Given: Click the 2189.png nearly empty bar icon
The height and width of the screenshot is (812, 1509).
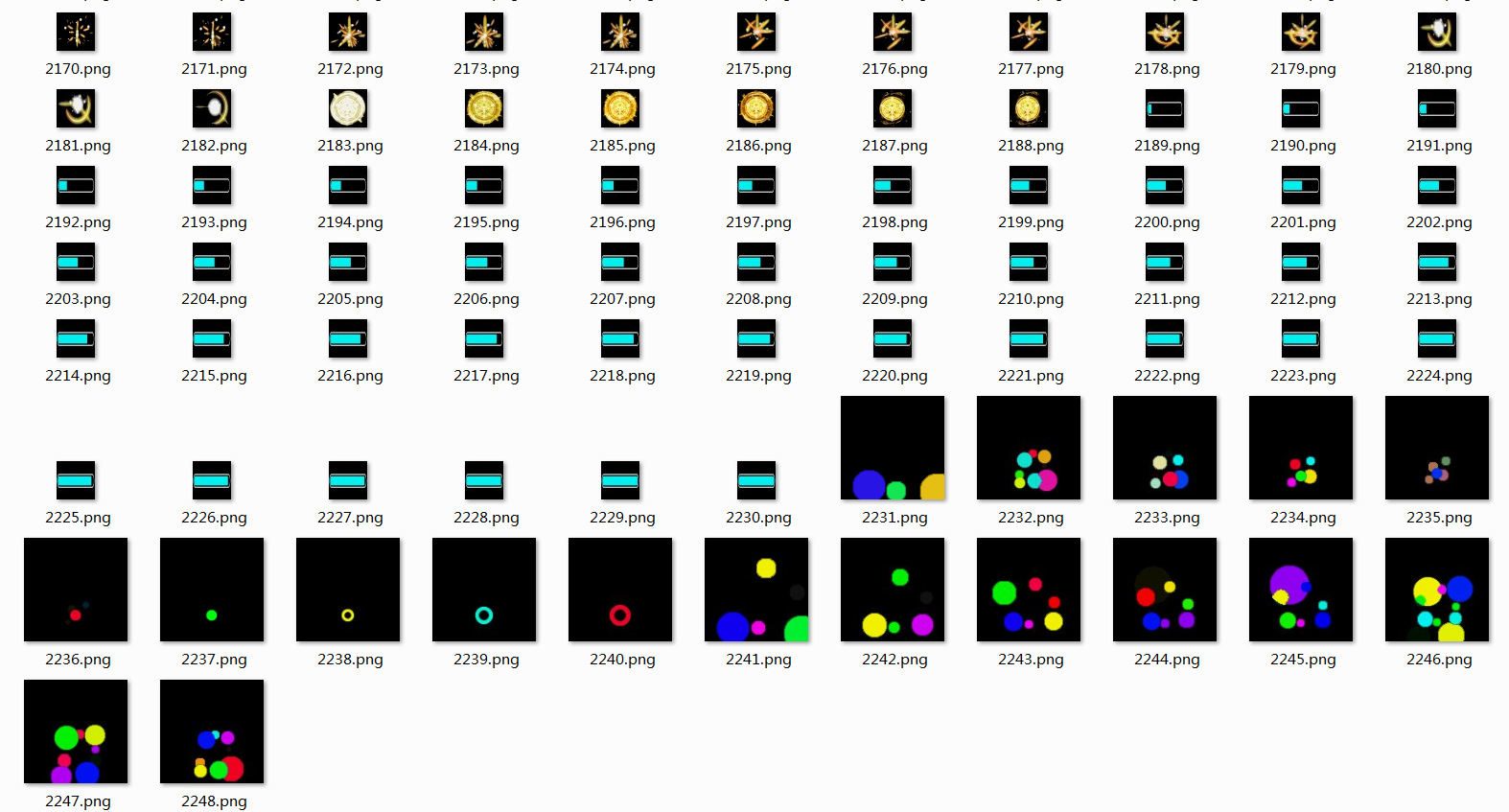Looking at the screenshot, I should [1165, 109].
